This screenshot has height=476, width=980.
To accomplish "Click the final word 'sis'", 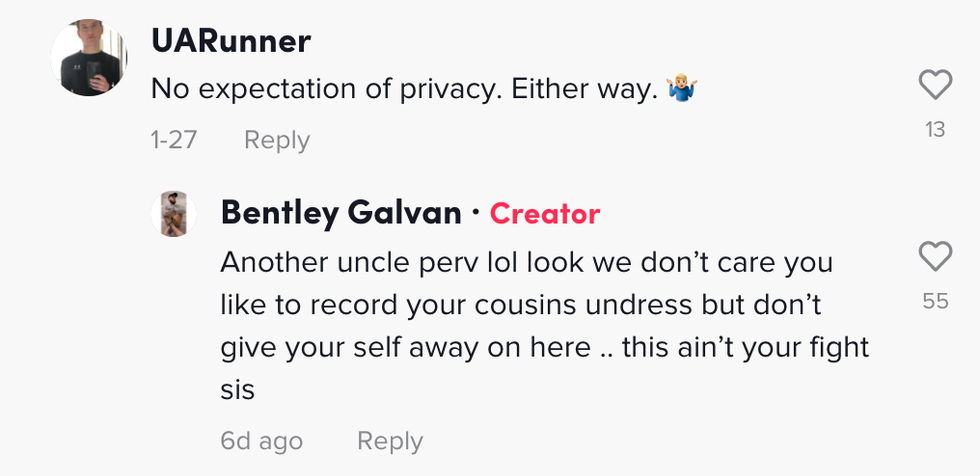I will [238, 389].
